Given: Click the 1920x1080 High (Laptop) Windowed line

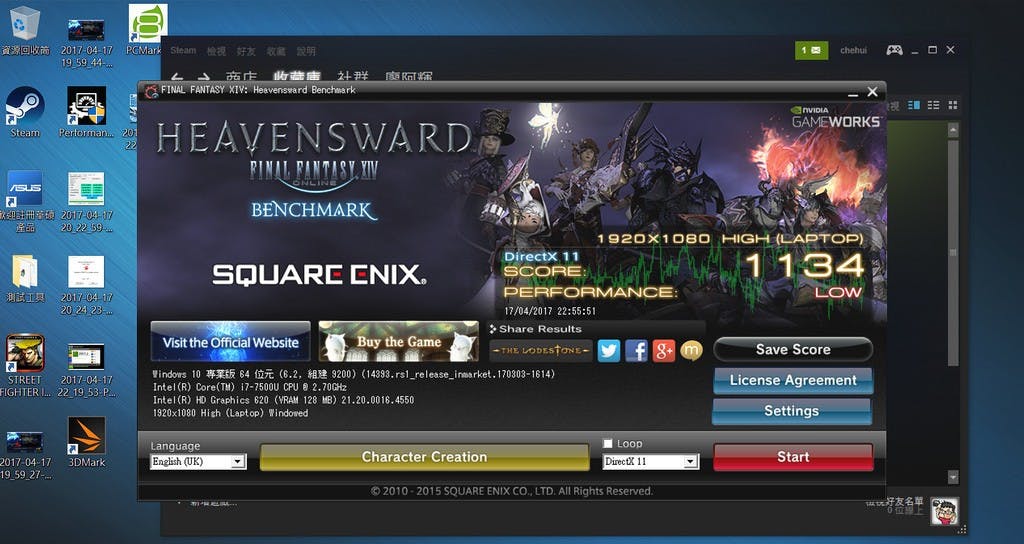Looking at the screenshot, I should [x=230, y=413].
